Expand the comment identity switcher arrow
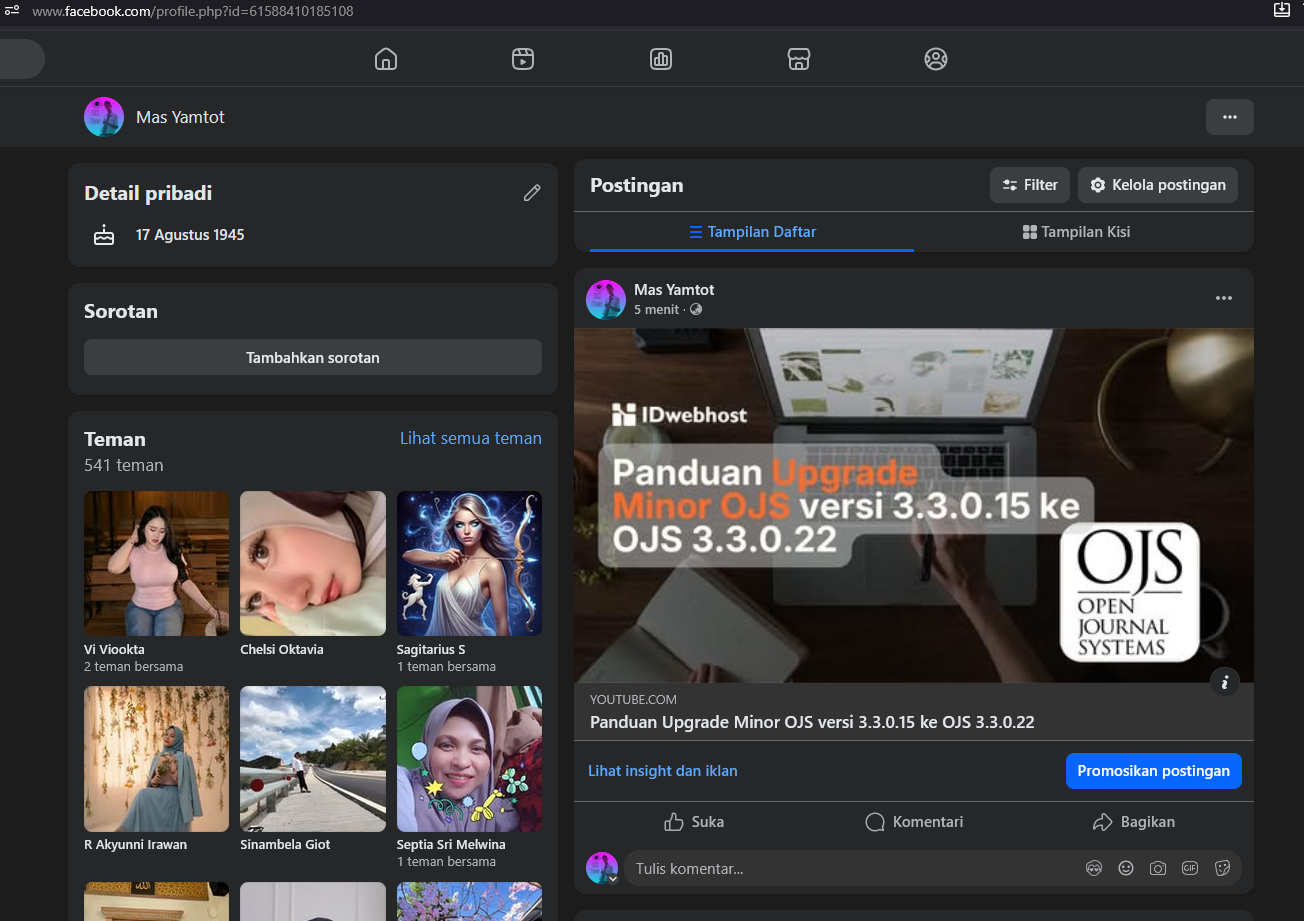 pos(613,879)
